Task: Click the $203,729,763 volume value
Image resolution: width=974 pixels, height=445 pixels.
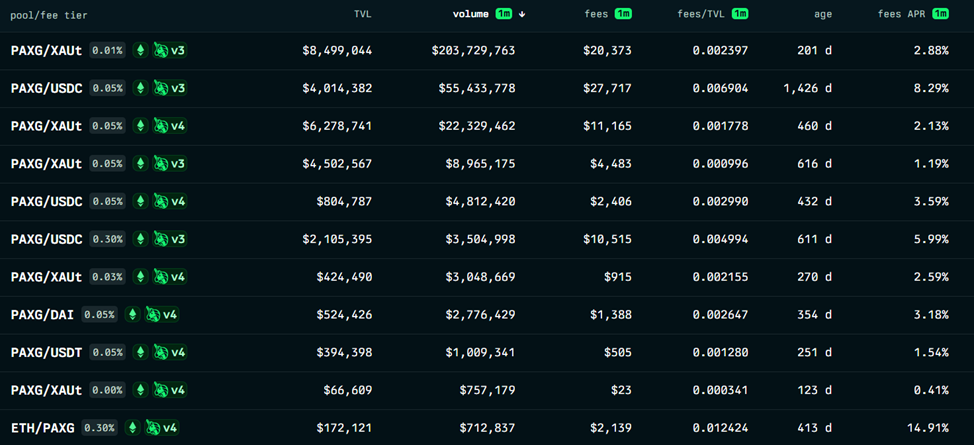Action: pyautogui.click(x=473, y=51)
